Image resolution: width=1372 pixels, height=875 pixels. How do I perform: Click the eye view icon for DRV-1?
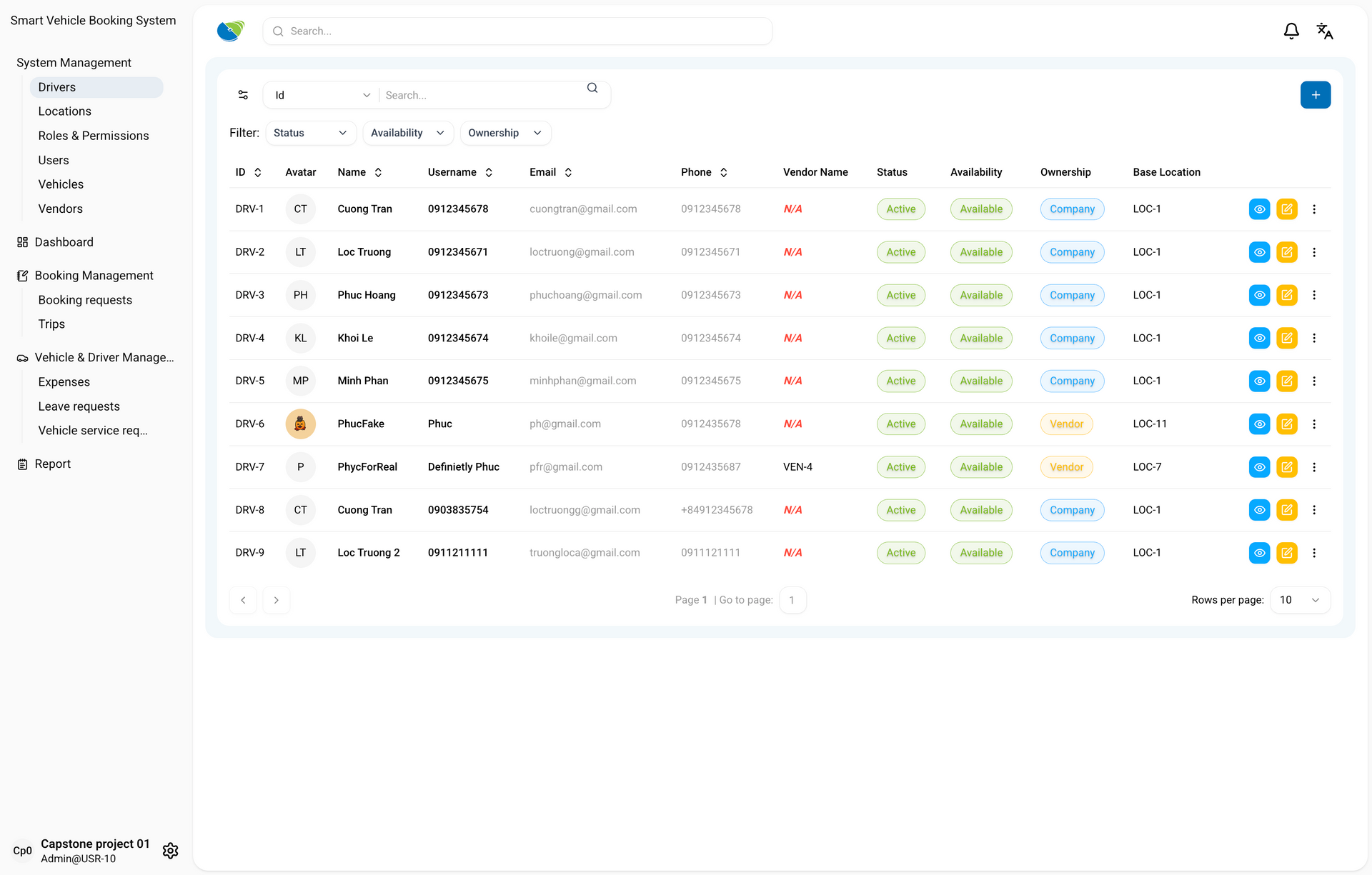[1259, 209]
